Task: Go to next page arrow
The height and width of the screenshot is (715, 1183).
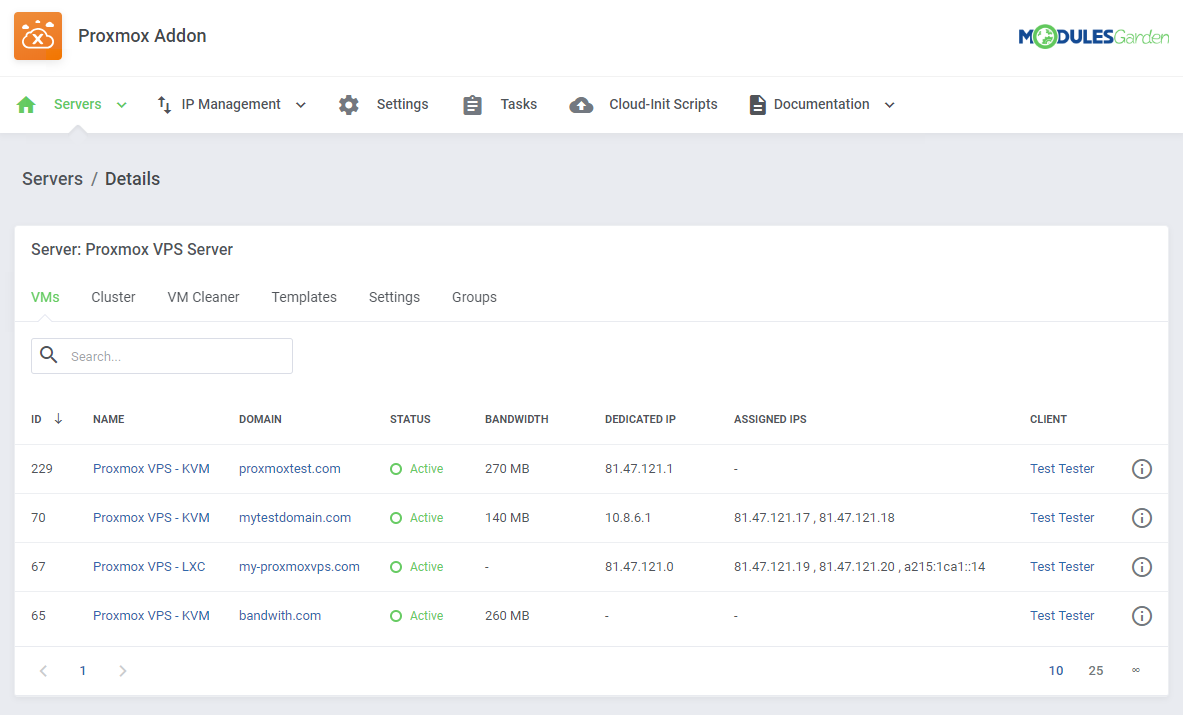Action: point(122,671)
